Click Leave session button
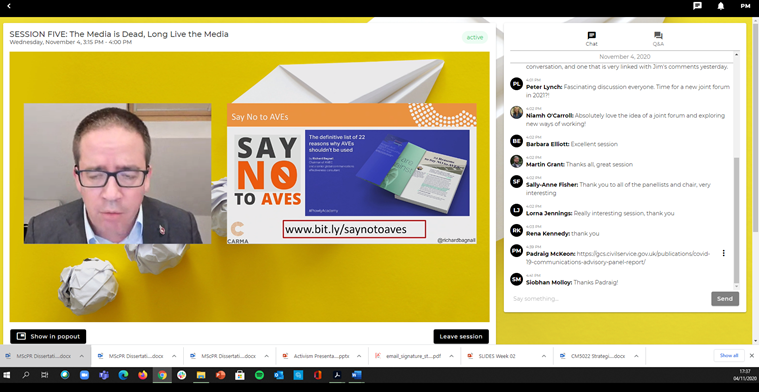 point(461,336)
